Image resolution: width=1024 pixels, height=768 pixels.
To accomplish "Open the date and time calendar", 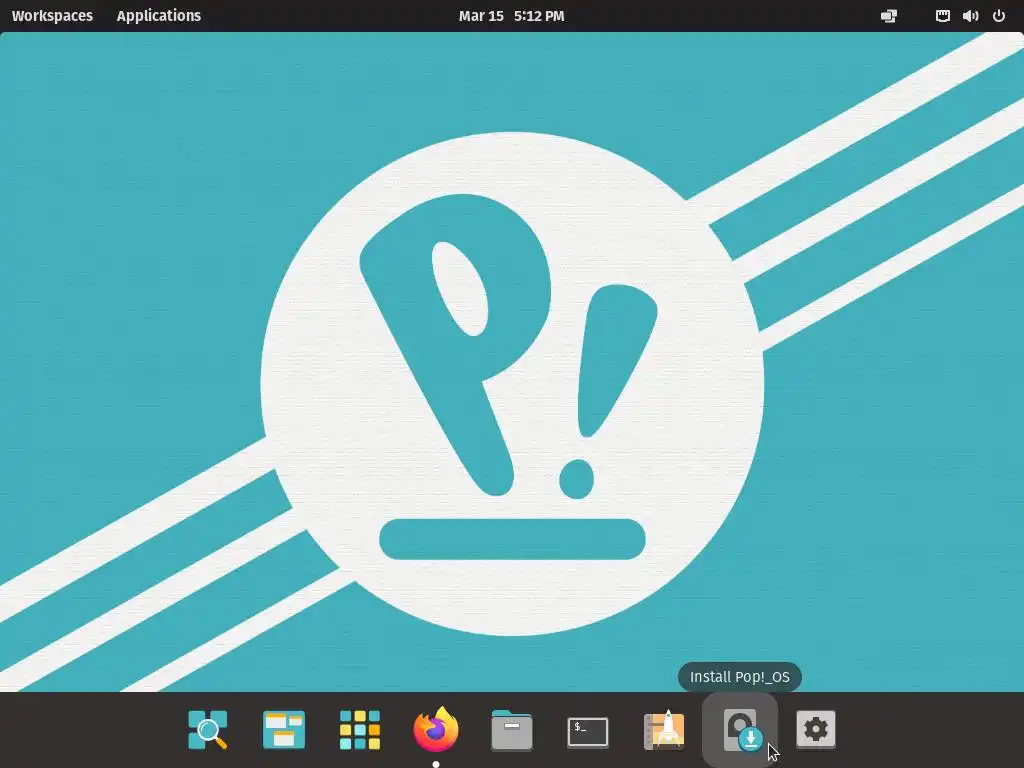I will pos(511,16).
